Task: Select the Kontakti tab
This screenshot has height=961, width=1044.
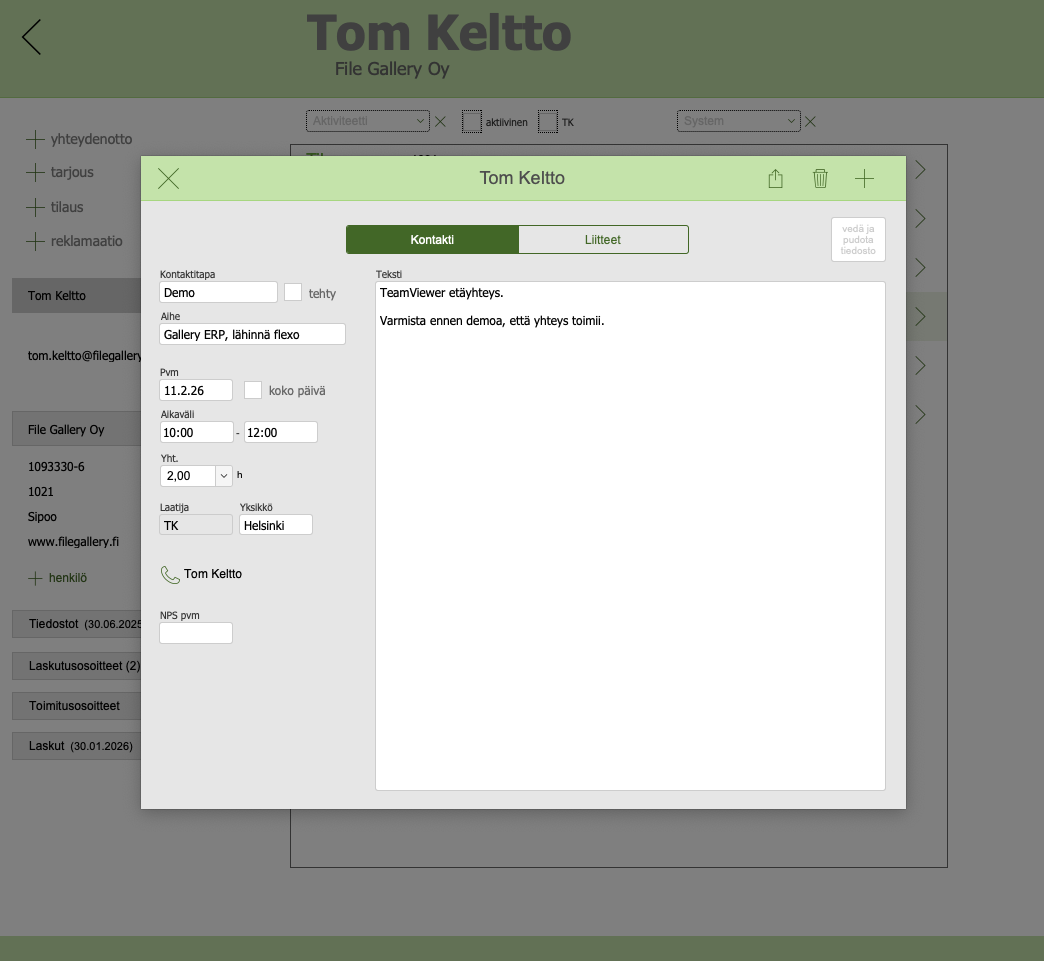Action: tap(432, 240)
